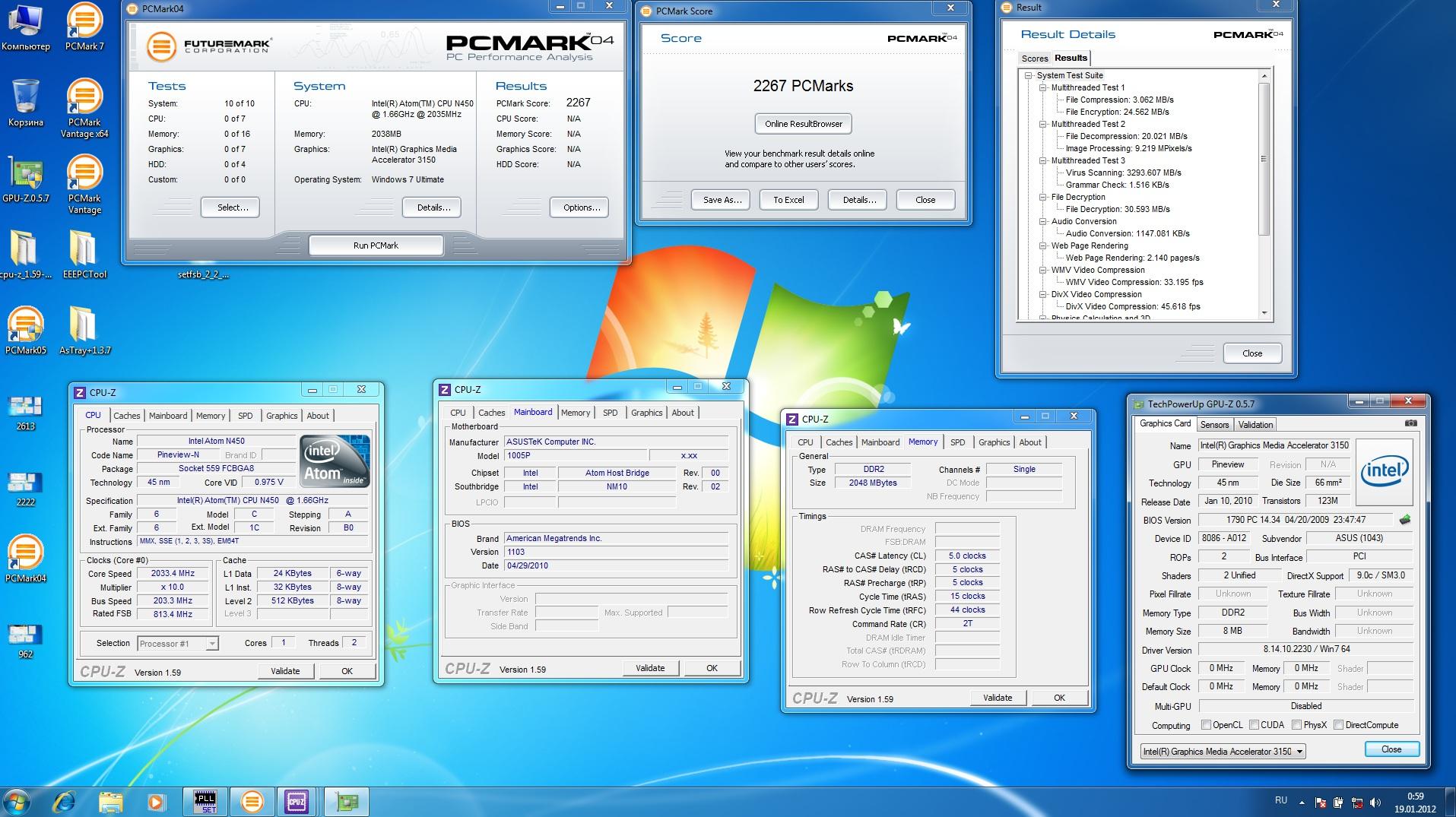The height and width of the screenshot is (817, 1456).
Task: Select 'Virus Scanning: 3293.607 MB/s' row
Action: 1123,173
